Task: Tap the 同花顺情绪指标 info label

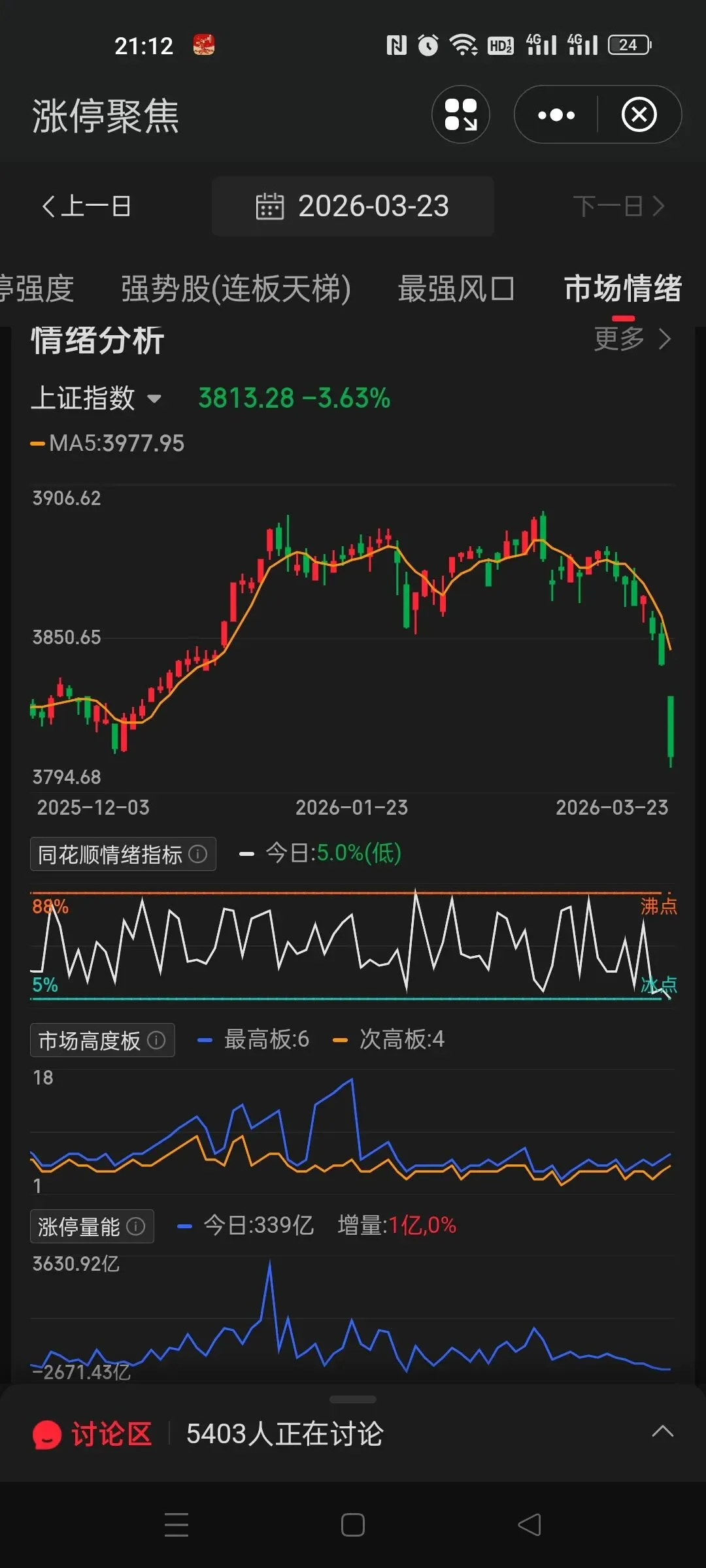Action: coord(123,854)
